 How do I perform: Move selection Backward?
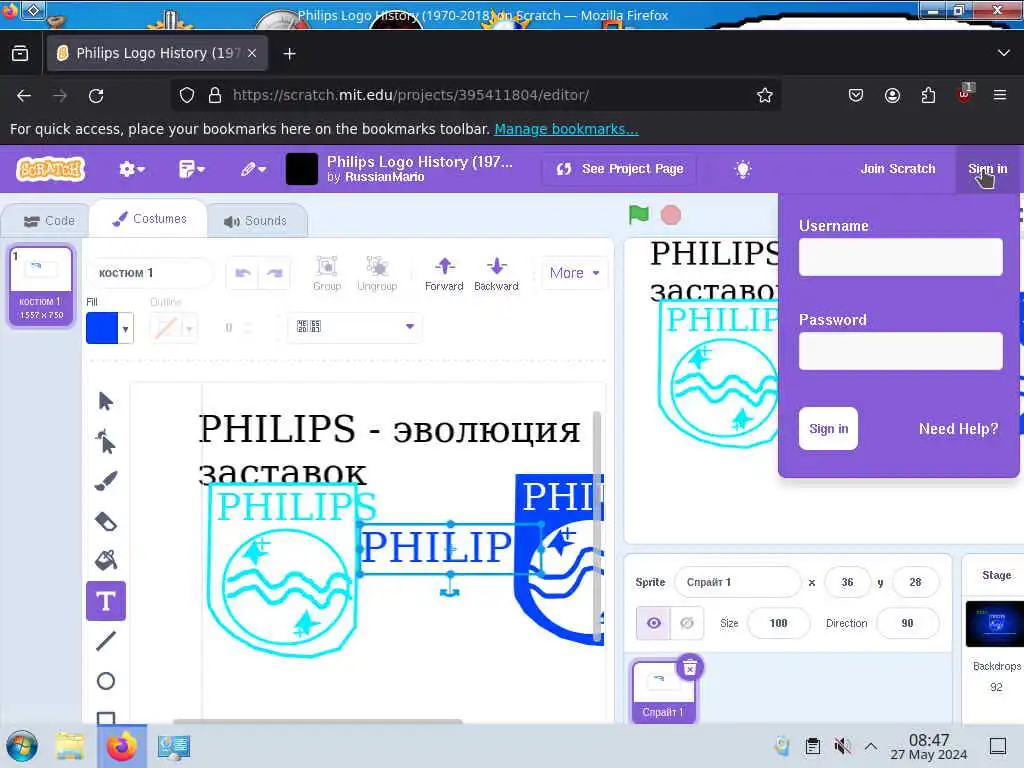496,273
